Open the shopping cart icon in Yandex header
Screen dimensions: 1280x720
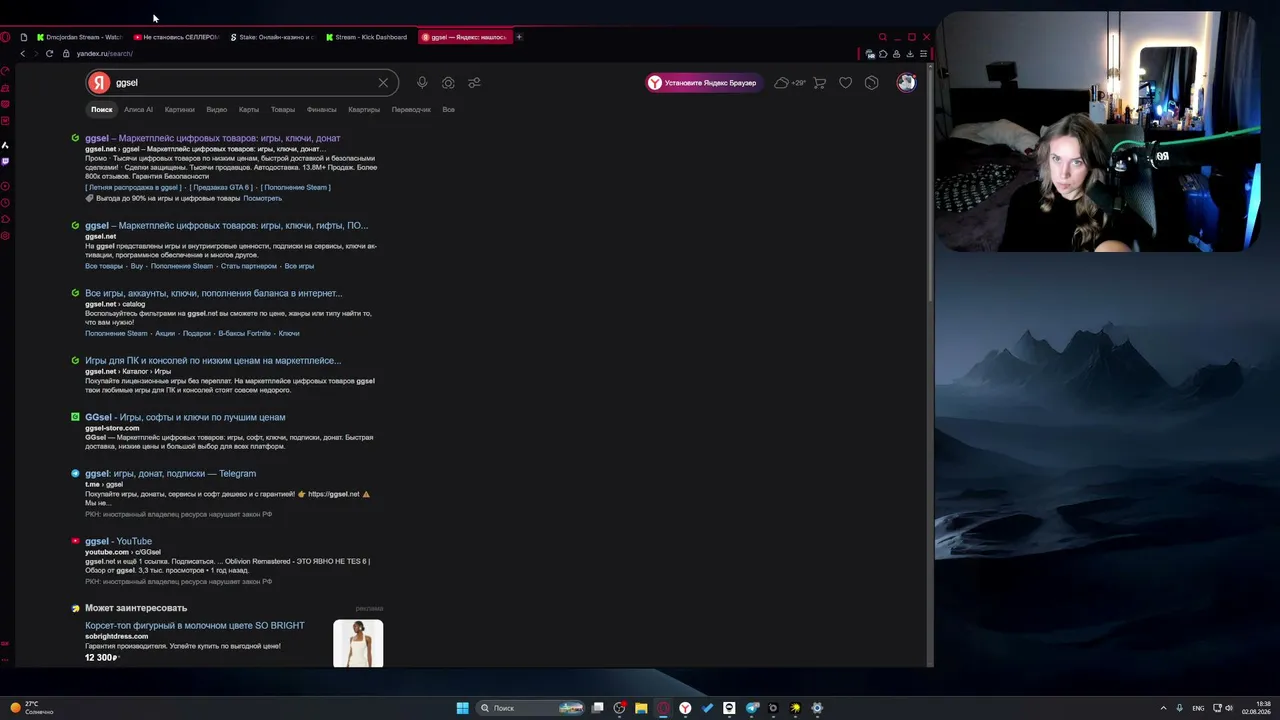pyautogui.click(x=820, y=83)
